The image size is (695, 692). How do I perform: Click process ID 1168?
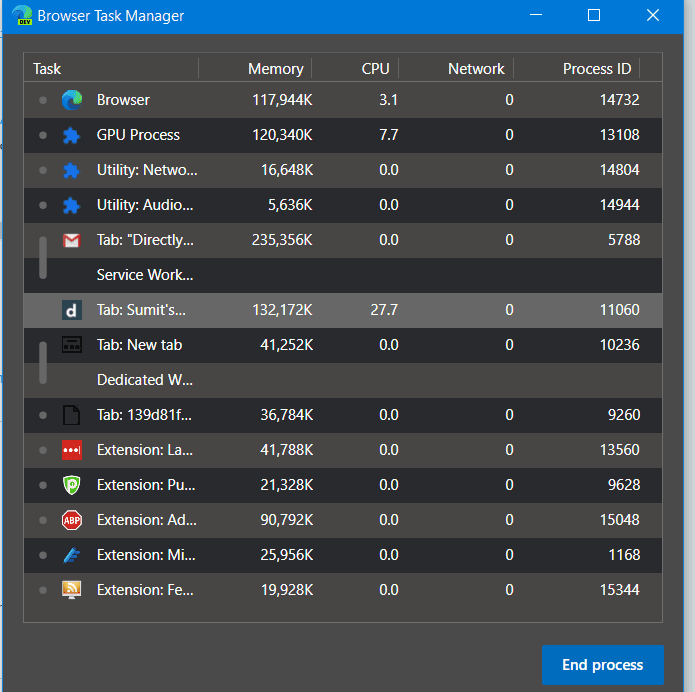624,555
